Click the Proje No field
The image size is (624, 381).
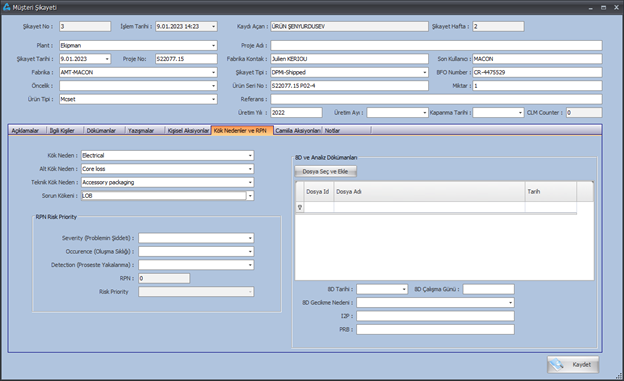pos(186,59)
